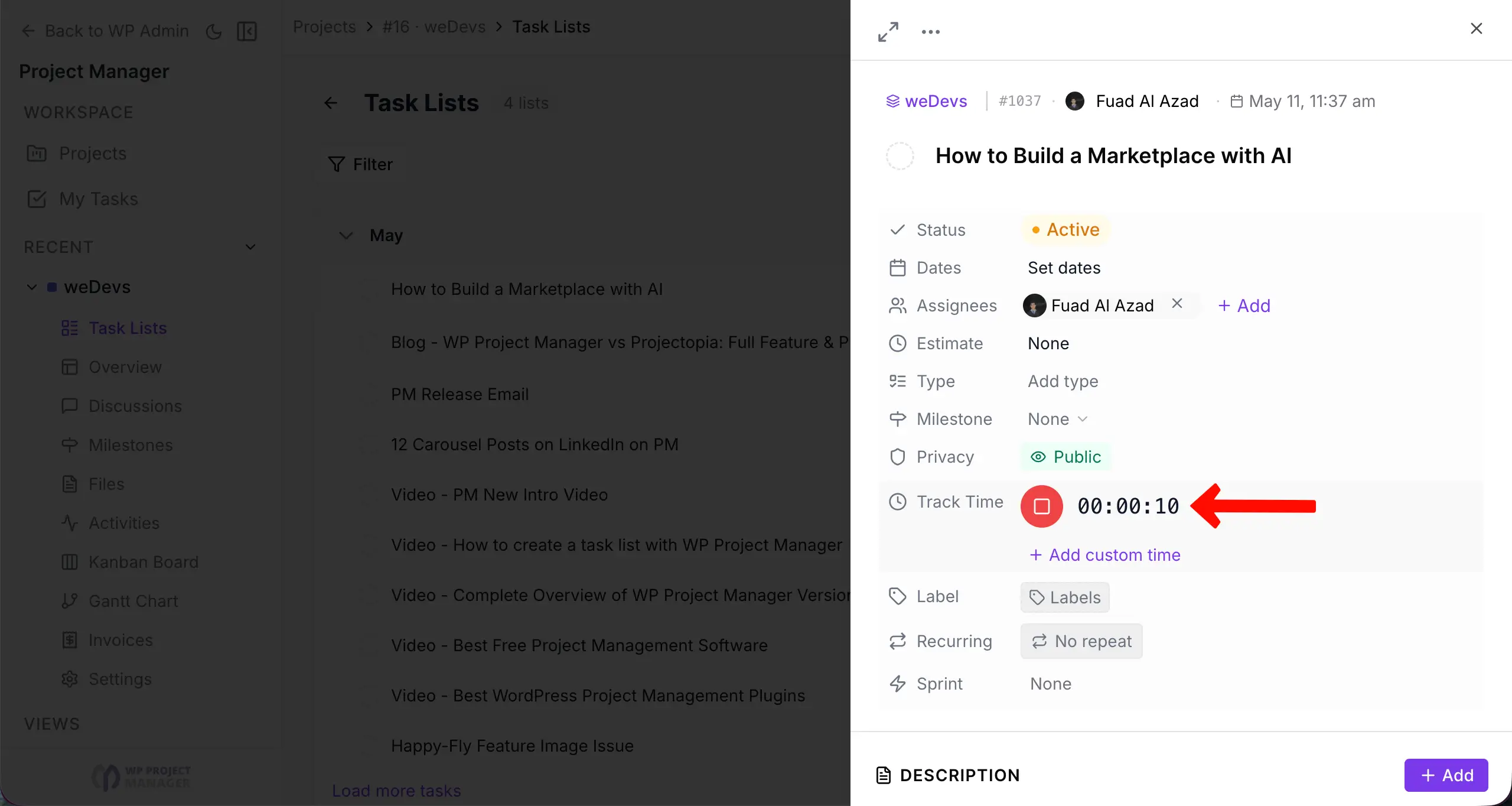Open project Overview
This screenshot has width=1512, height=806.
112,367
